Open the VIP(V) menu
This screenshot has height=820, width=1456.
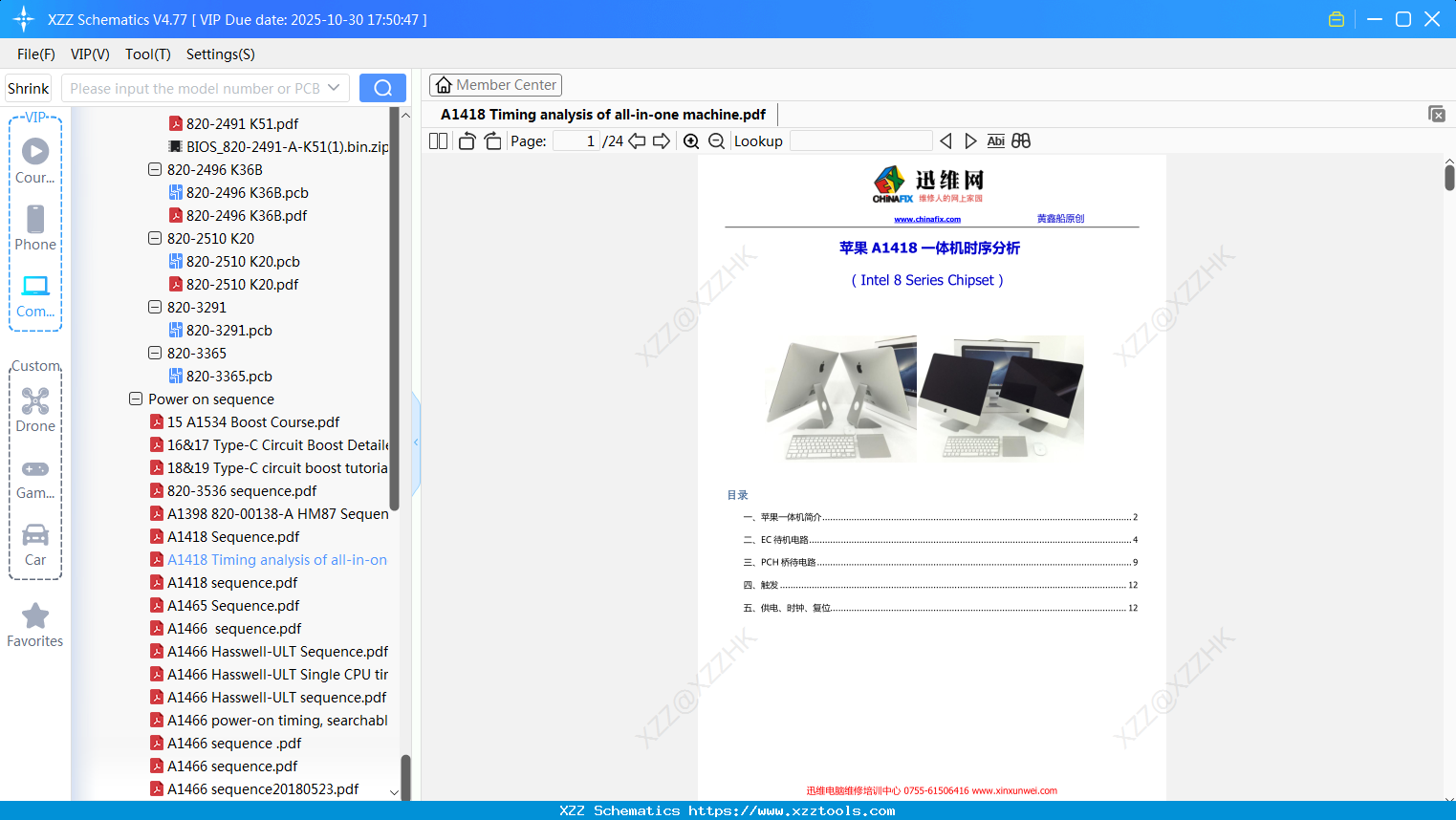(x=90, y=54)
